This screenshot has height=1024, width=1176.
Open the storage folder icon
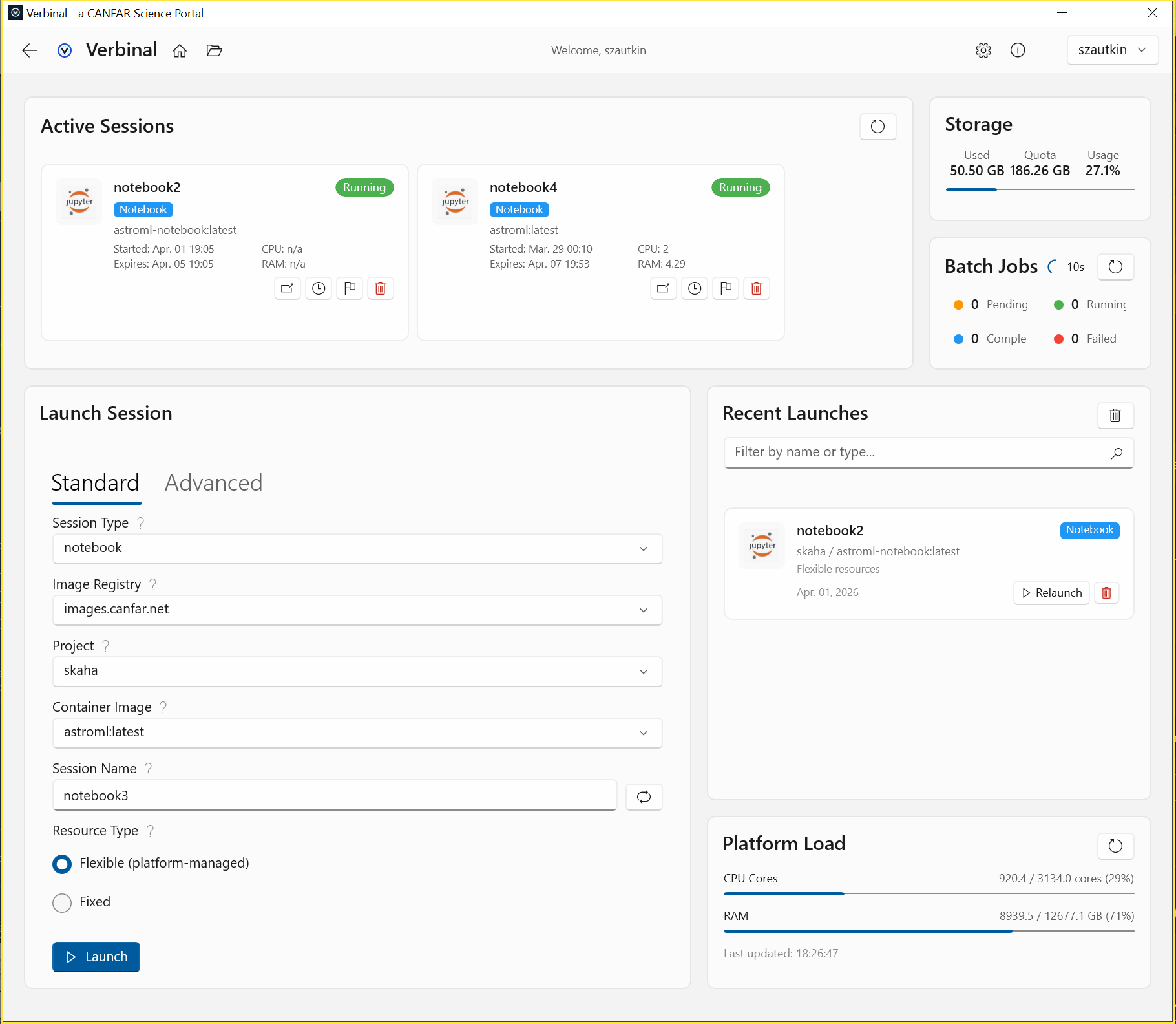coord(215,50)
